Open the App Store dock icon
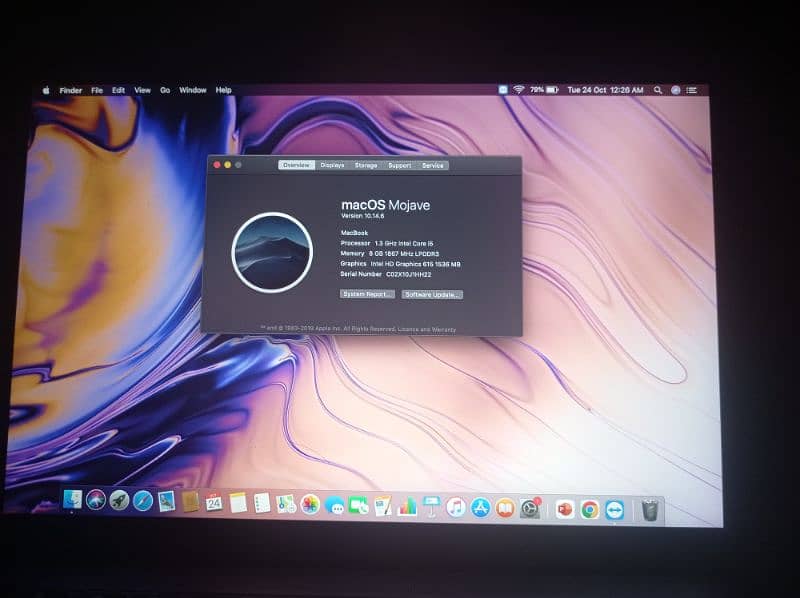The width and height of the screenshot is (800, 598). 480,508
